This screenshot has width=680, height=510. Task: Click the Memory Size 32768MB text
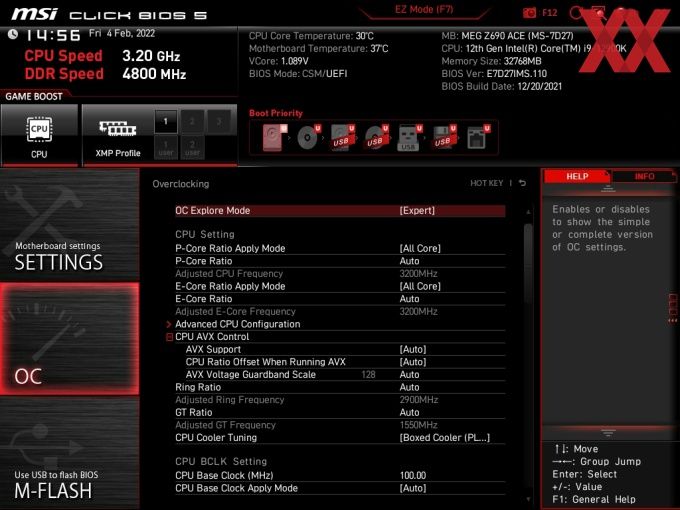[491, 61]
